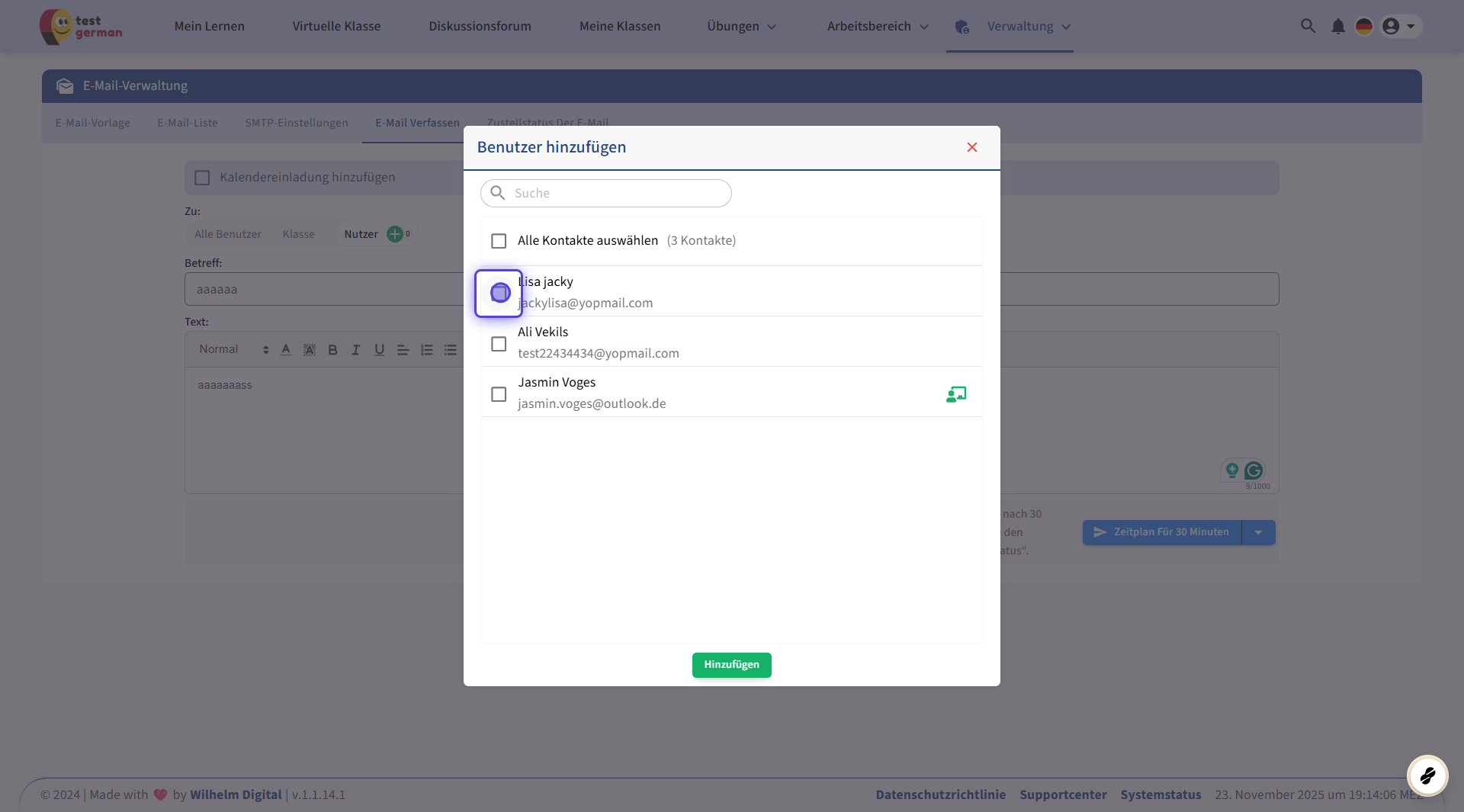The height and width of the screenshot is (812, 1464).
Task: Switch to the SMTP-Einstellungen tab
Action: coord(296,123)
